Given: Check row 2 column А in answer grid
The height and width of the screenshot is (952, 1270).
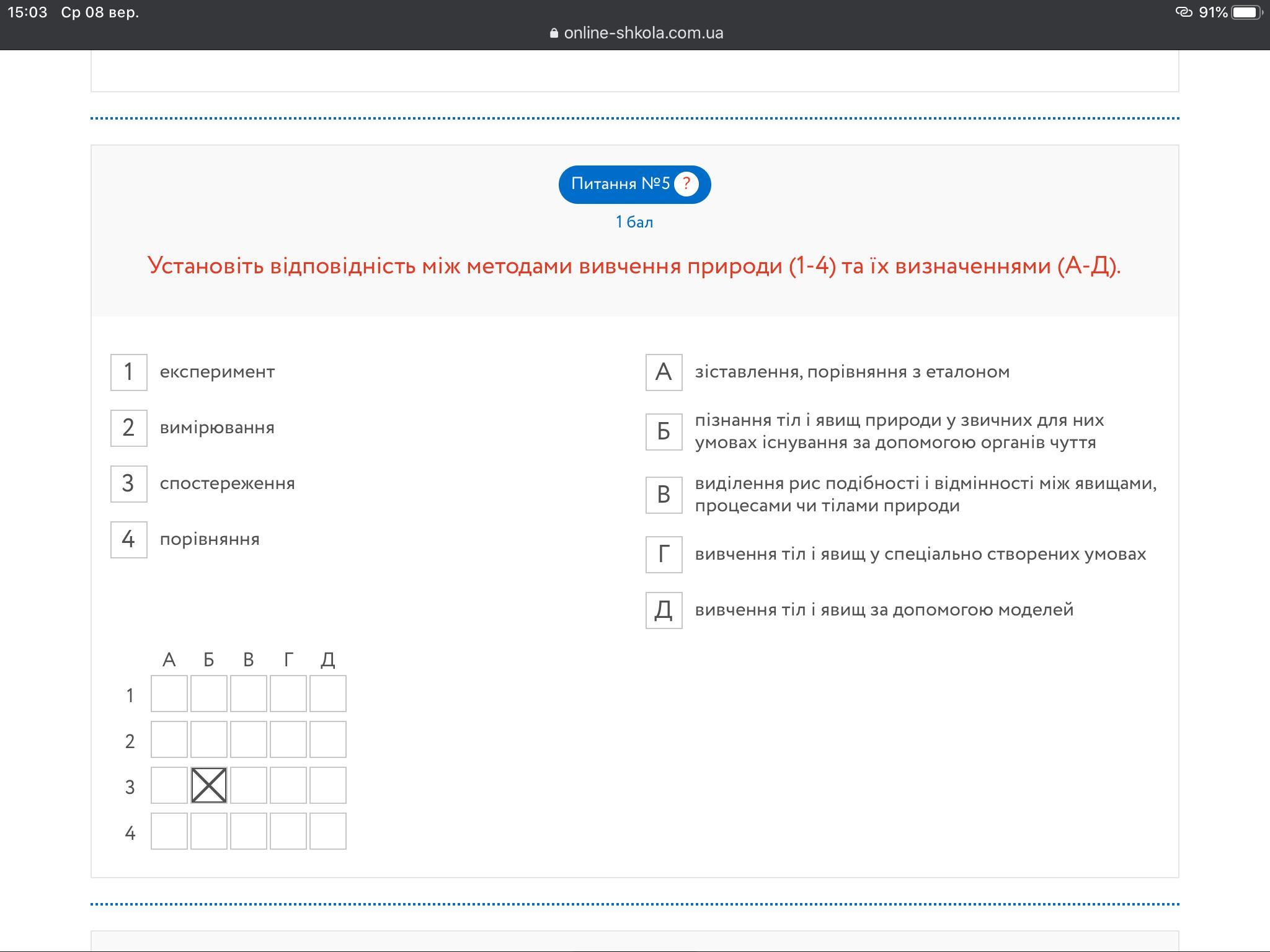Looking at the screenshot, I should 169,739.
